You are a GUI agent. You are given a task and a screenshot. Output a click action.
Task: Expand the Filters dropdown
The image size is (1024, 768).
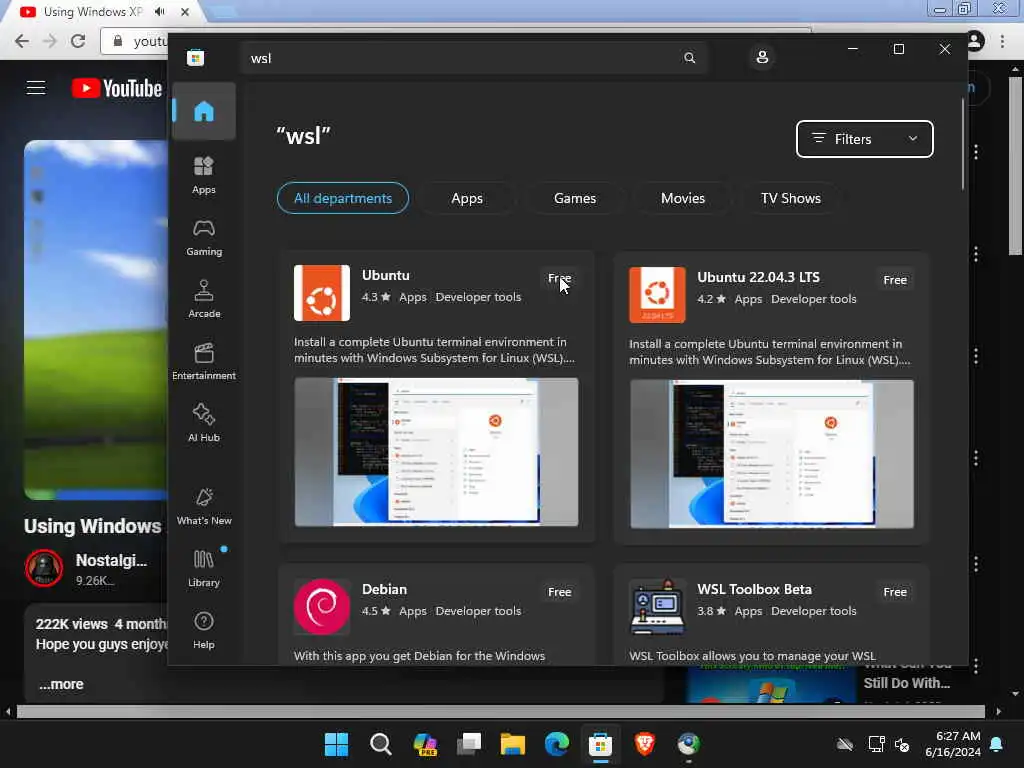click(865, 139)
